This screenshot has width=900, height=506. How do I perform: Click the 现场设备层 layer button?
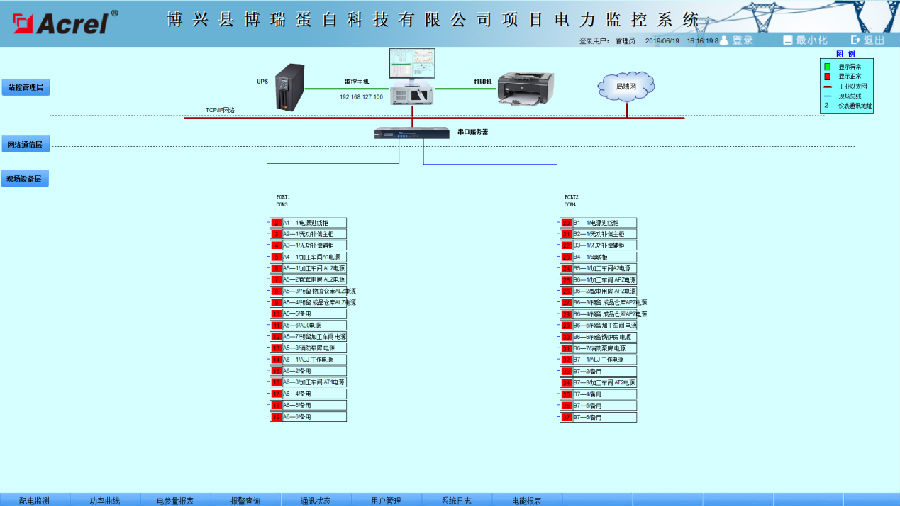[x=25, y=178]
